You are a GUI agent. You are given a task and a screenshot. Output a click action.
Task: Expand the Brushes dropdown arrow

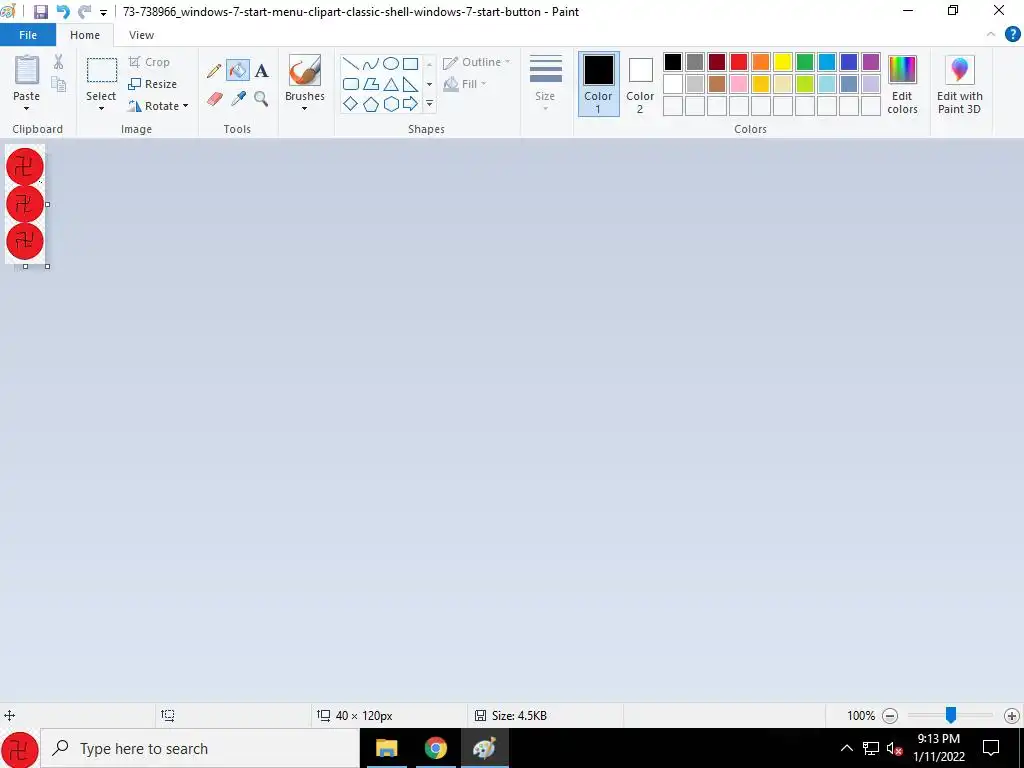pos(305,108)
